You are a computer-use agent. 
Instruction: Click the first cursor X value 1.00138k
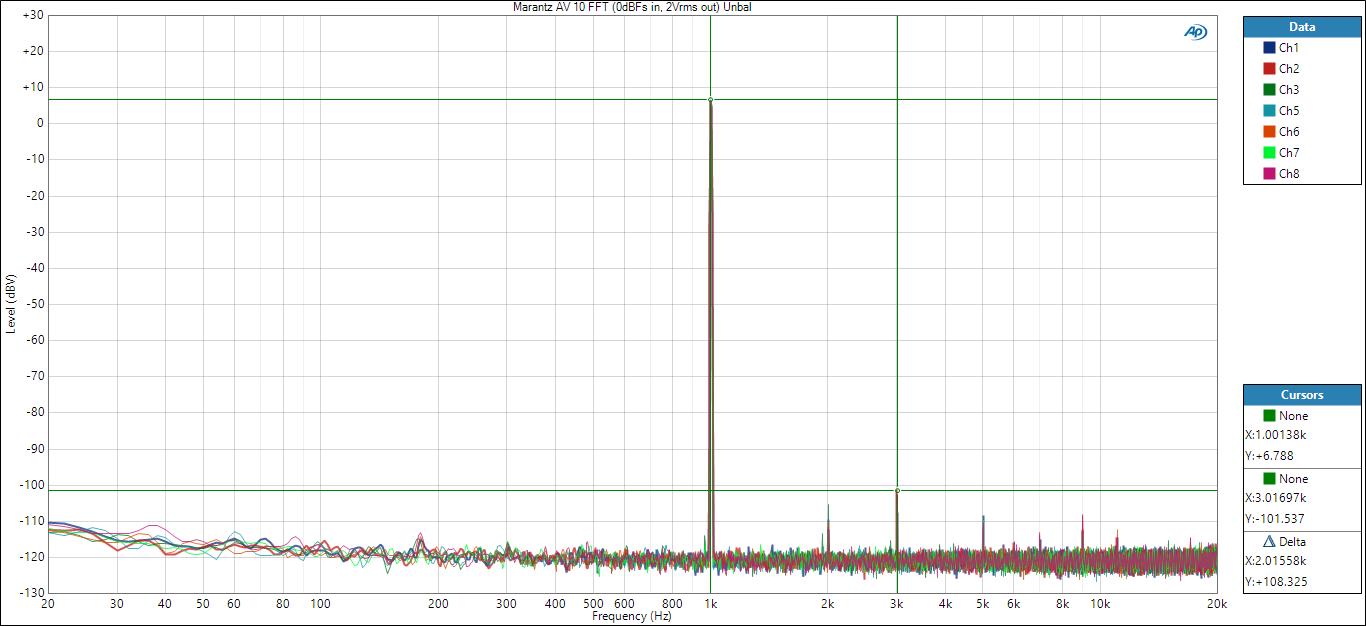pyautogui.click(x=1276, y=435)
